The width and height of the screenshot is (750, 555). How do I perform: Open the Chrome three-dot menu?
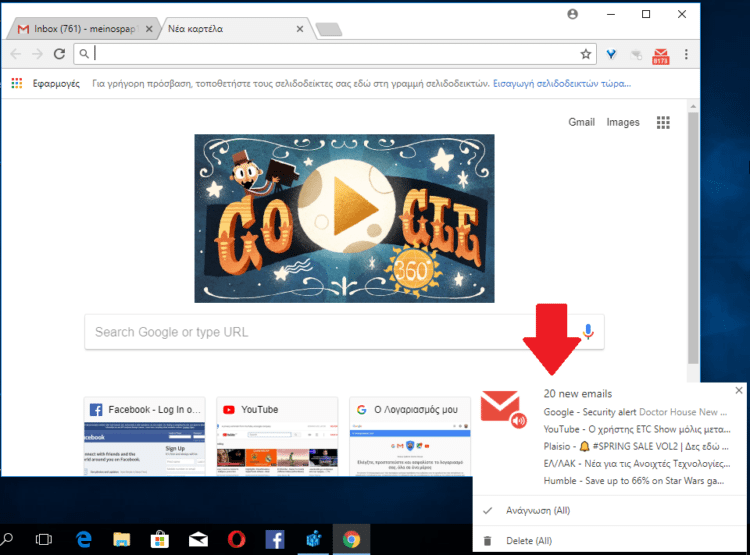click(x=686, y=54)
